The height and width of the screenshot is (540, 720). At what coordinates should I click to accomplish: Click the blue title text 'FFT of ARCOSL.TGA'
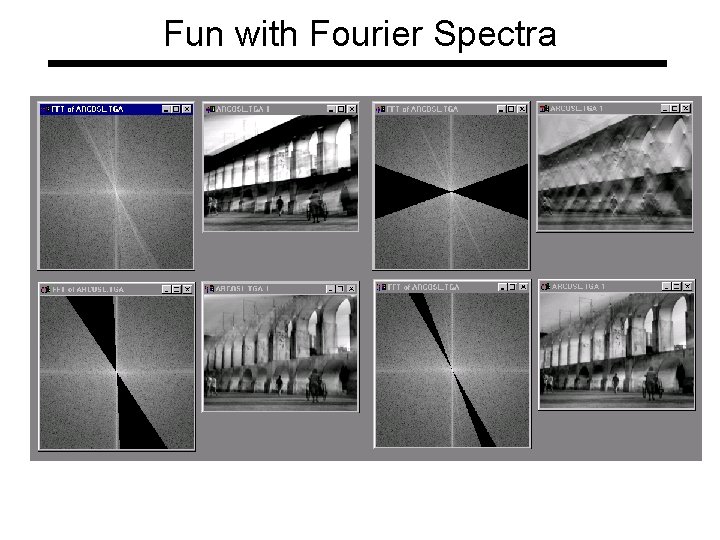(x=87, y=109)
